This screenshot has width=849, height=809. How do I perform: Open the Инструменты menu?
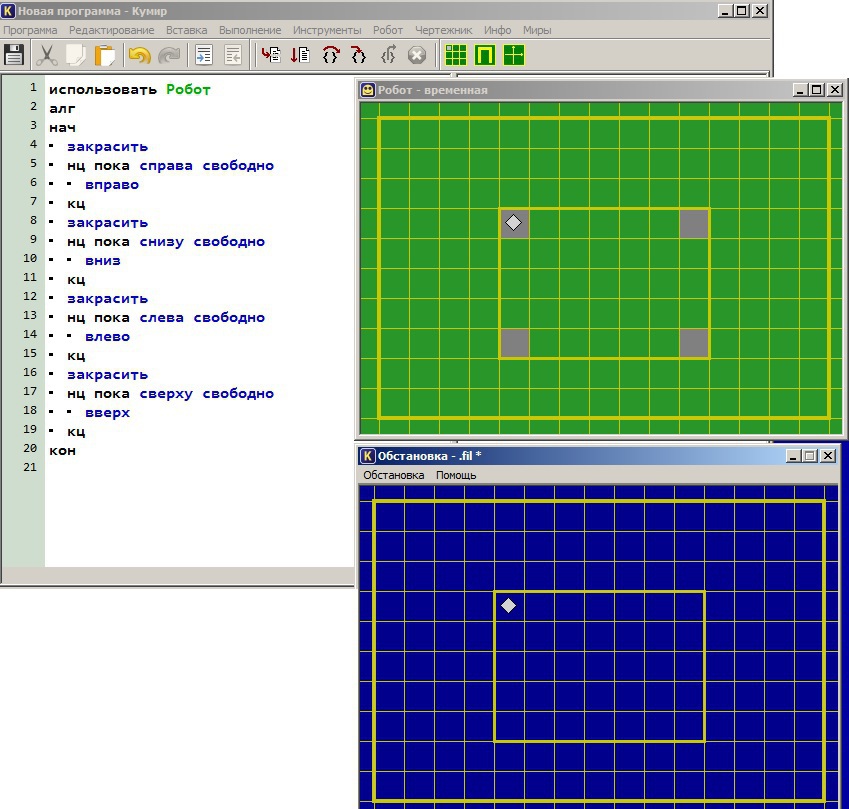click(x=326, y=30)
